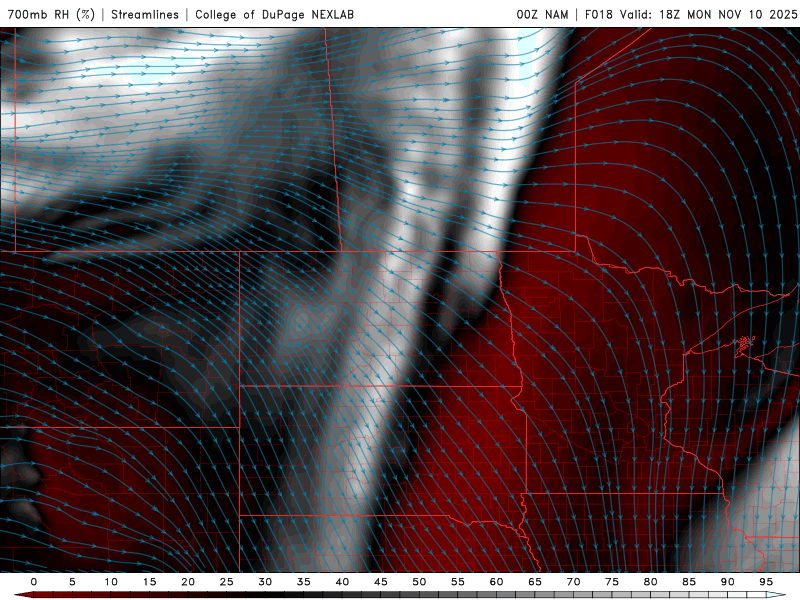Screen dimensions: 800x600
Task: Click the "18Z MON NOV 10 2025" valid time
Action: click(x=728, y=14)
